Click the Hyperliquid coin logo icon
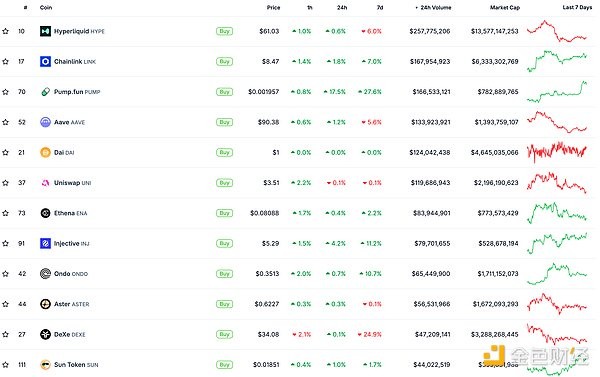The width and height of the screenshot is (600, 377). 45,31
